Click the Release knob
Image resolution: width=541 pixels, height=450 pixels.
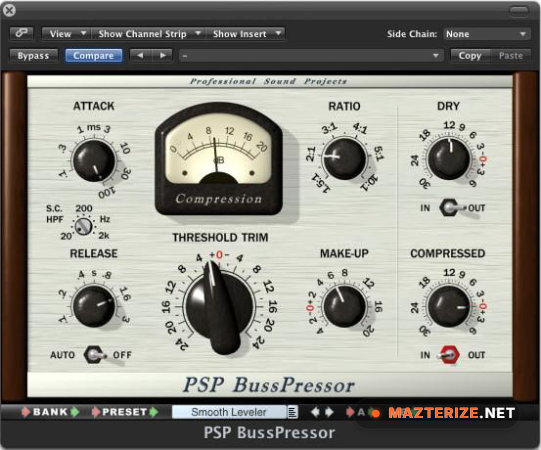click(94, 306)
